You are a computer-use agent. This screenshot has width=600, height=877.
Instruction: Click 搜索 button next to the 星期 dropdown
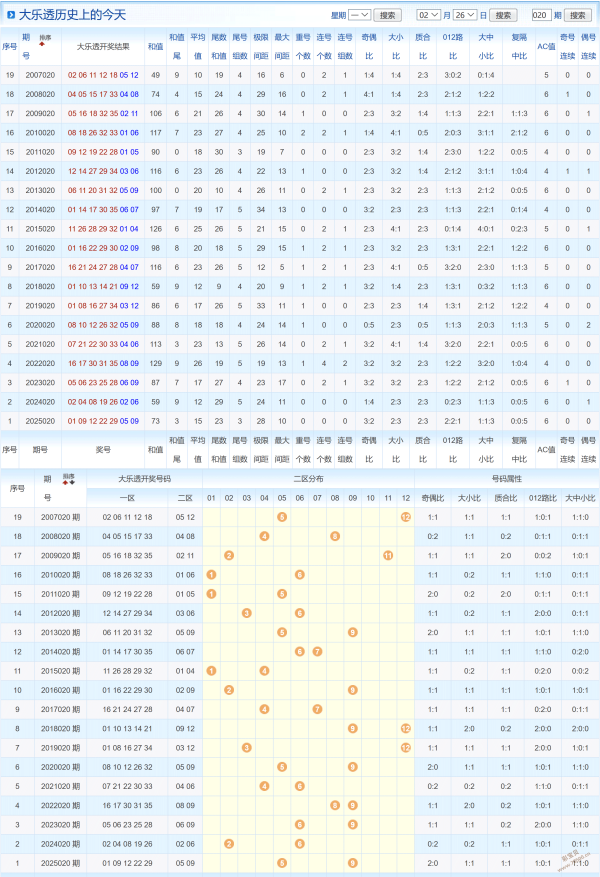(389, 15)
